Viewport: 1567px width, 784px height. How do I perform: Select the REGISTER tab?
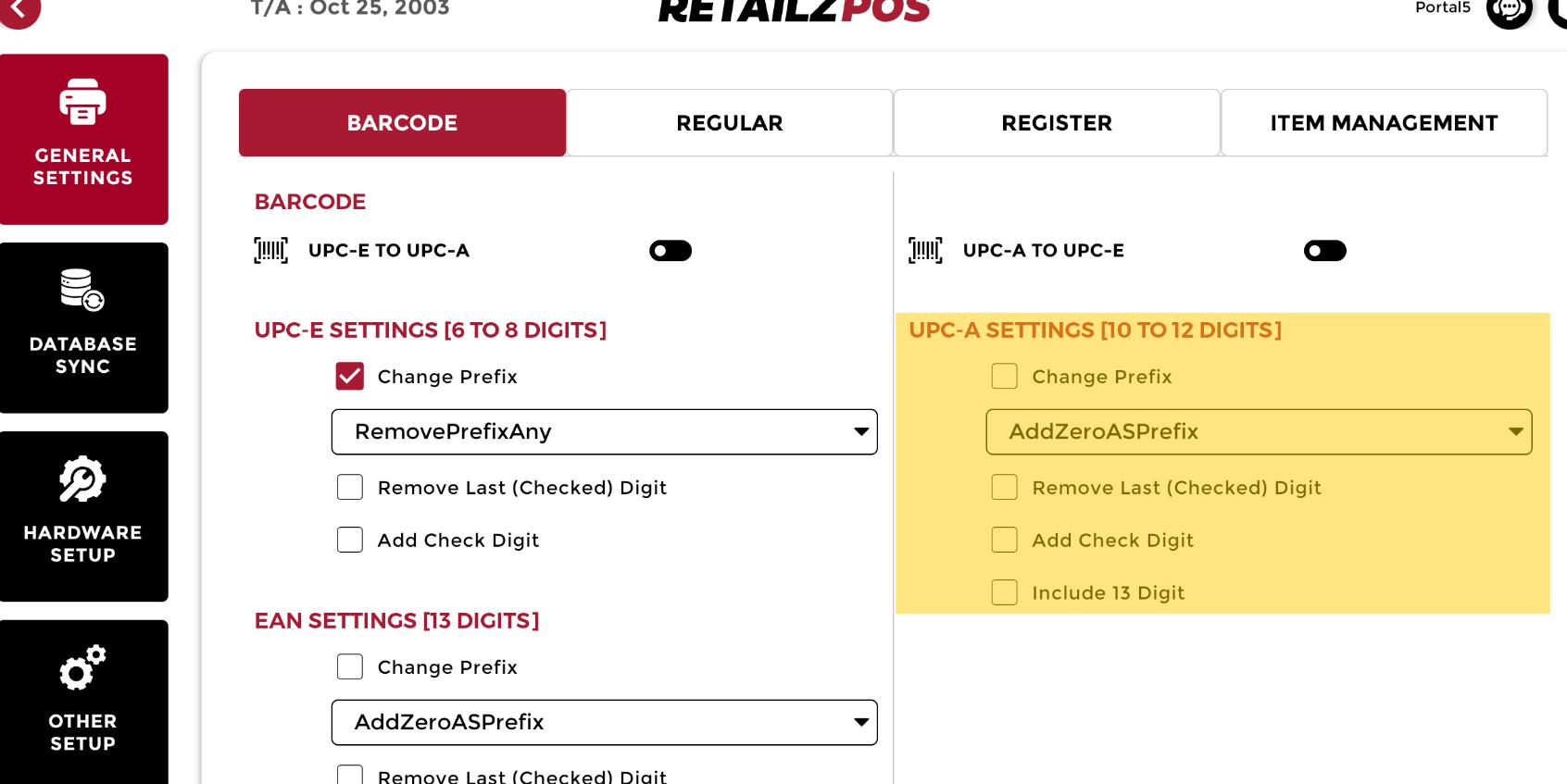pyautogui.click(x=1056, y=123)
